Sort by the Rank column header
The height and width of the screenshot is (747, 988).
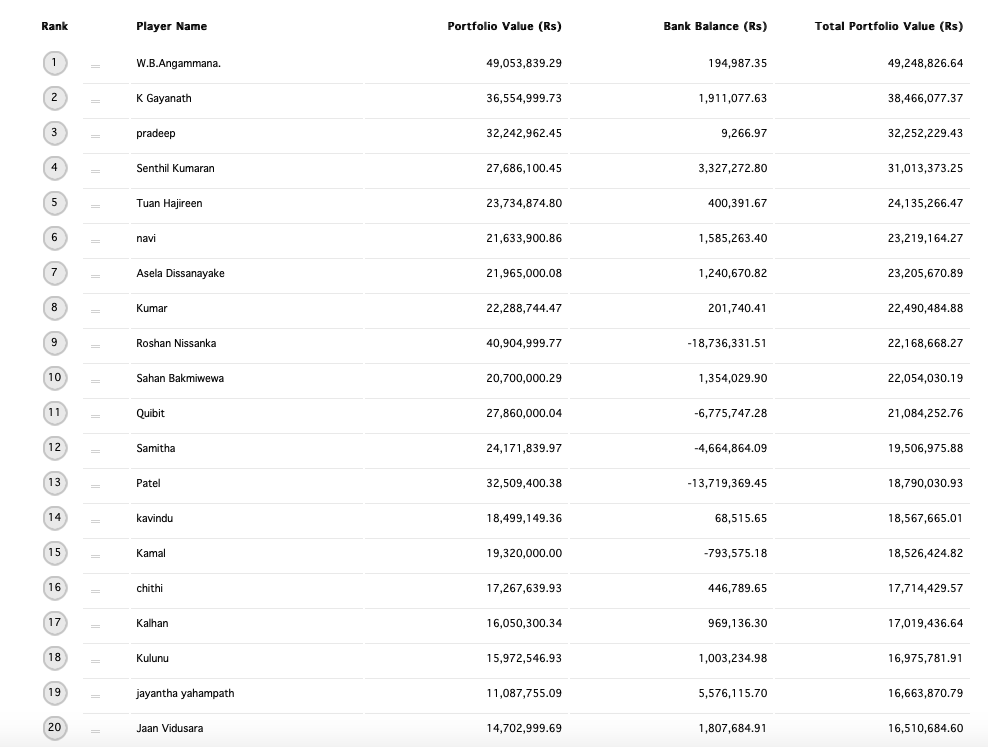[55, 26]
